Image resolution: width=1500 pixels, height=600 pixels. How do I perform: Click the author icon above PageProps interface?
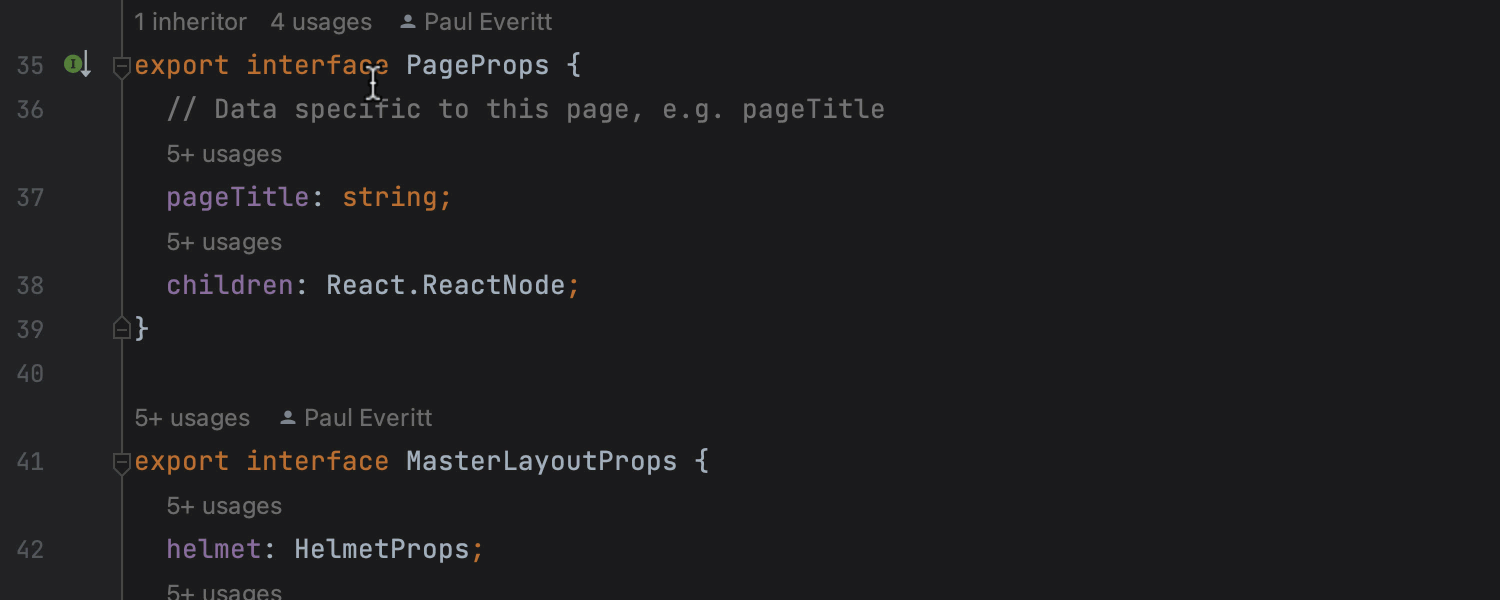[407, 22]
